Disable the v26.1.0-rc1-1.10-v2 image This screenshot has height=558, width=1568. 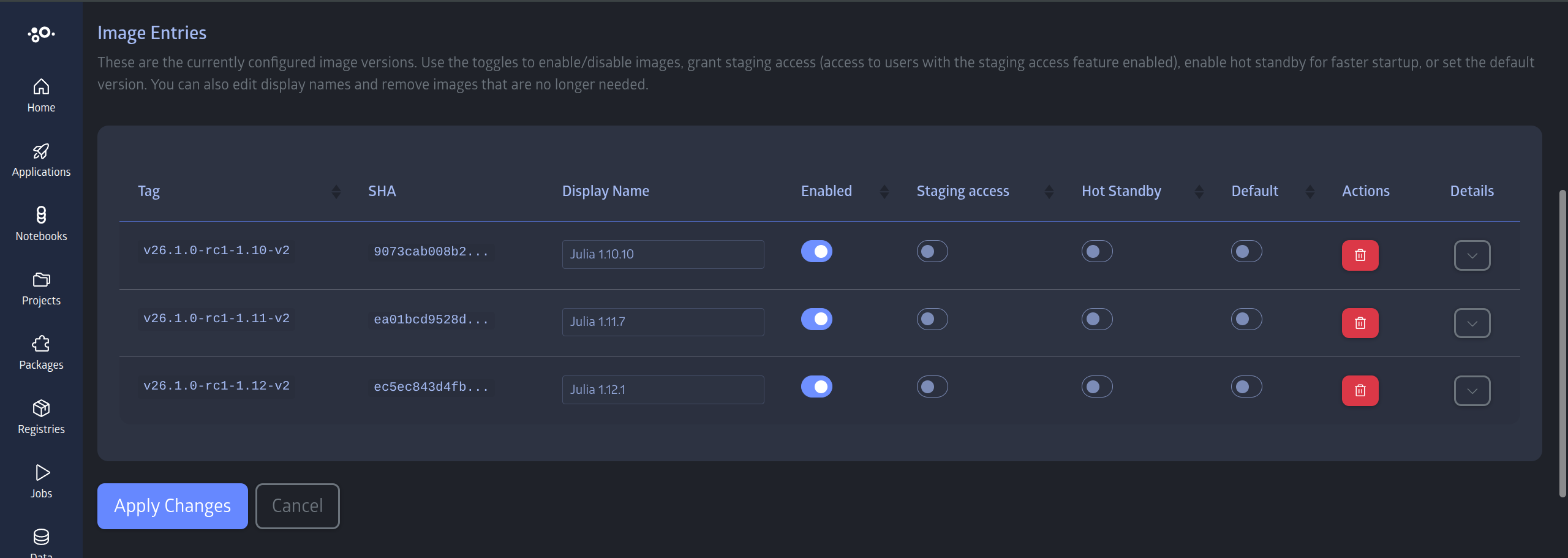coord(816,251)
